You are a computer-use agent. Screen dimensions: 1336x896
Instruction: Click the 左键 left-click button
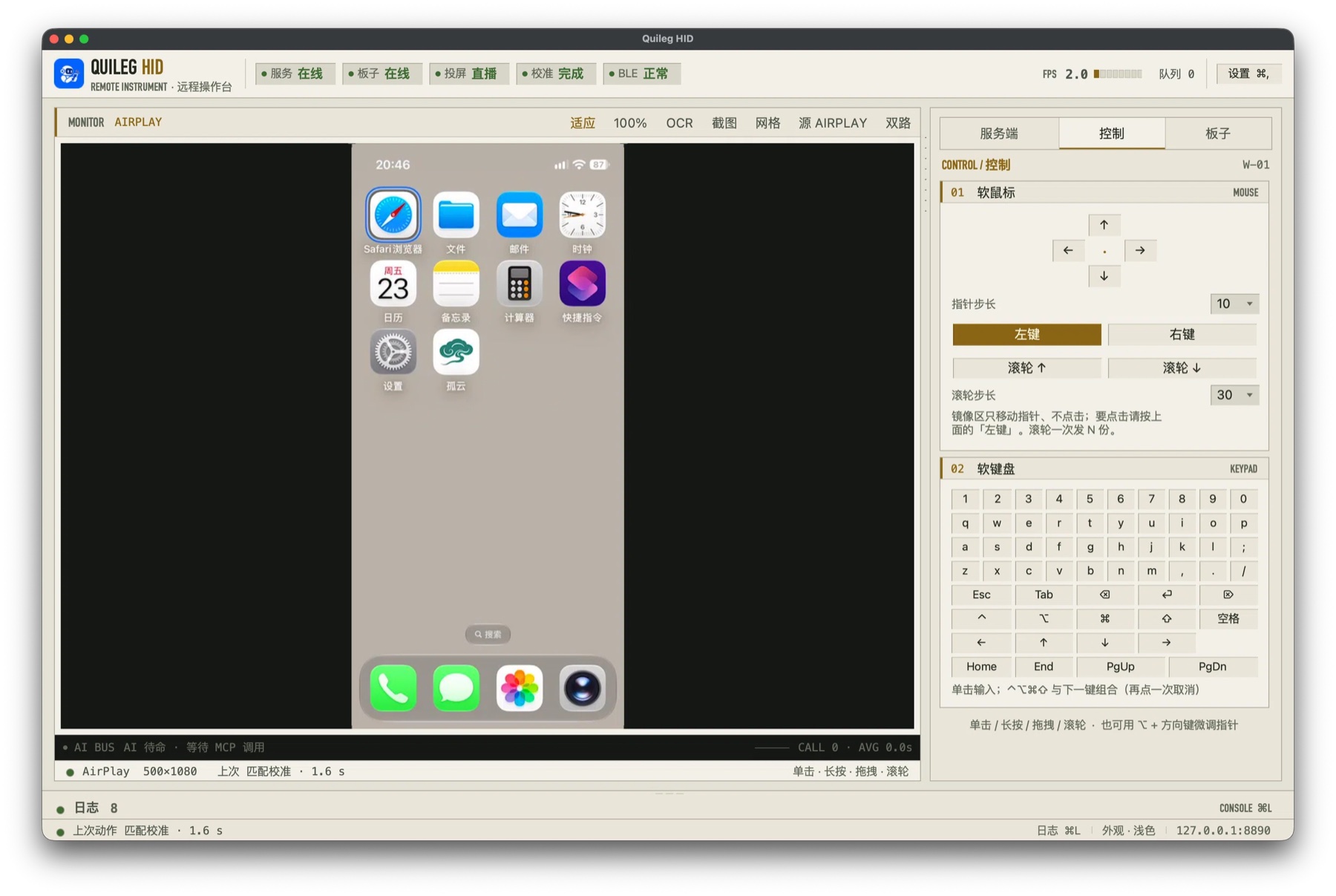tap(1026, 335)
